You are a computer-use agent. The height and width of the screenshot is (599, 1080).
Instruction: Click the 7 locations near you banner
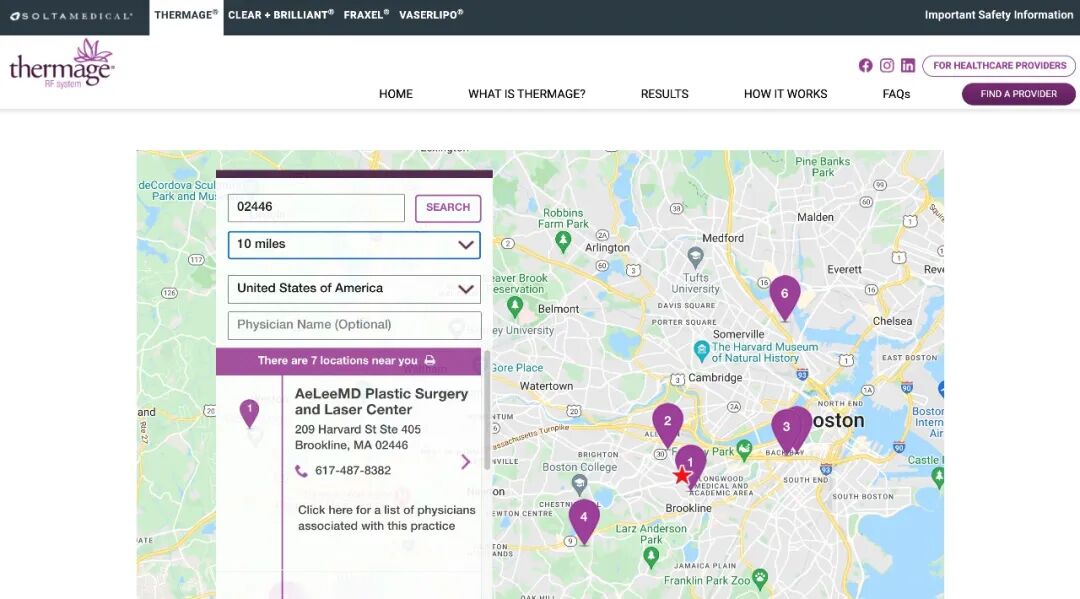coord(349,361)
